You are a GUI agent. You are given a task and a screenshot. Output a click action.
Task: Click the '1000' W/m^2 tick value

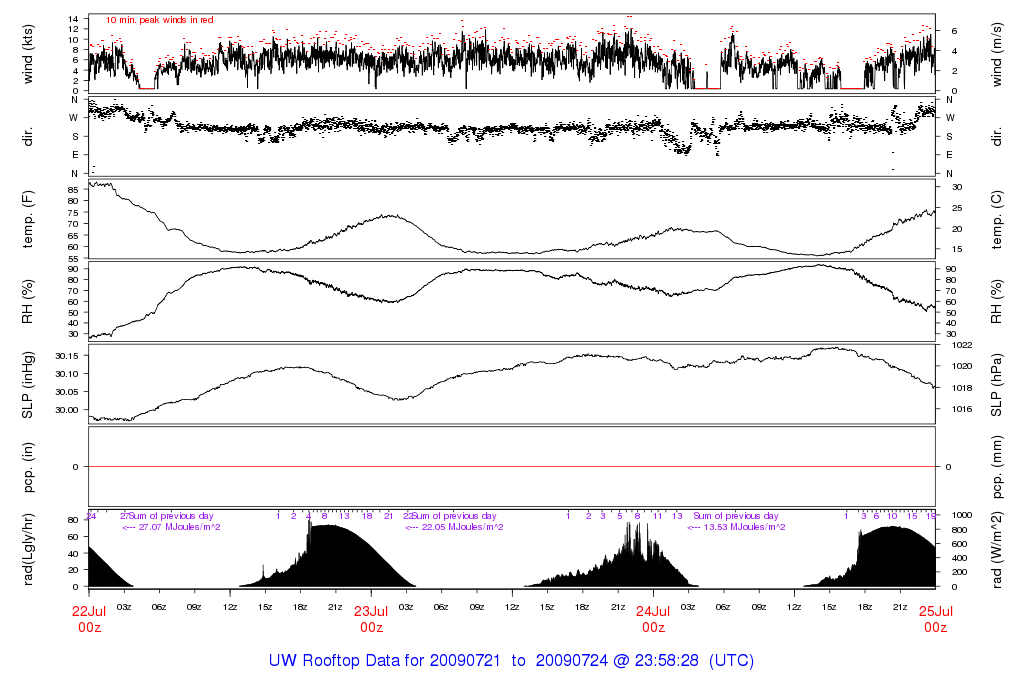[x=963, y=515]
